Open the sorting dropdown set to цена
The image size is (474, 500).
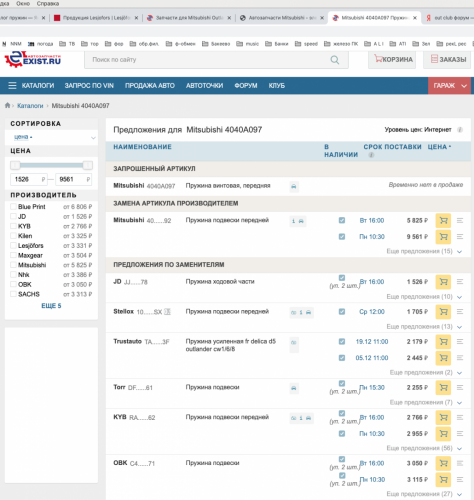pyautogui.click(x=51, y=137)
